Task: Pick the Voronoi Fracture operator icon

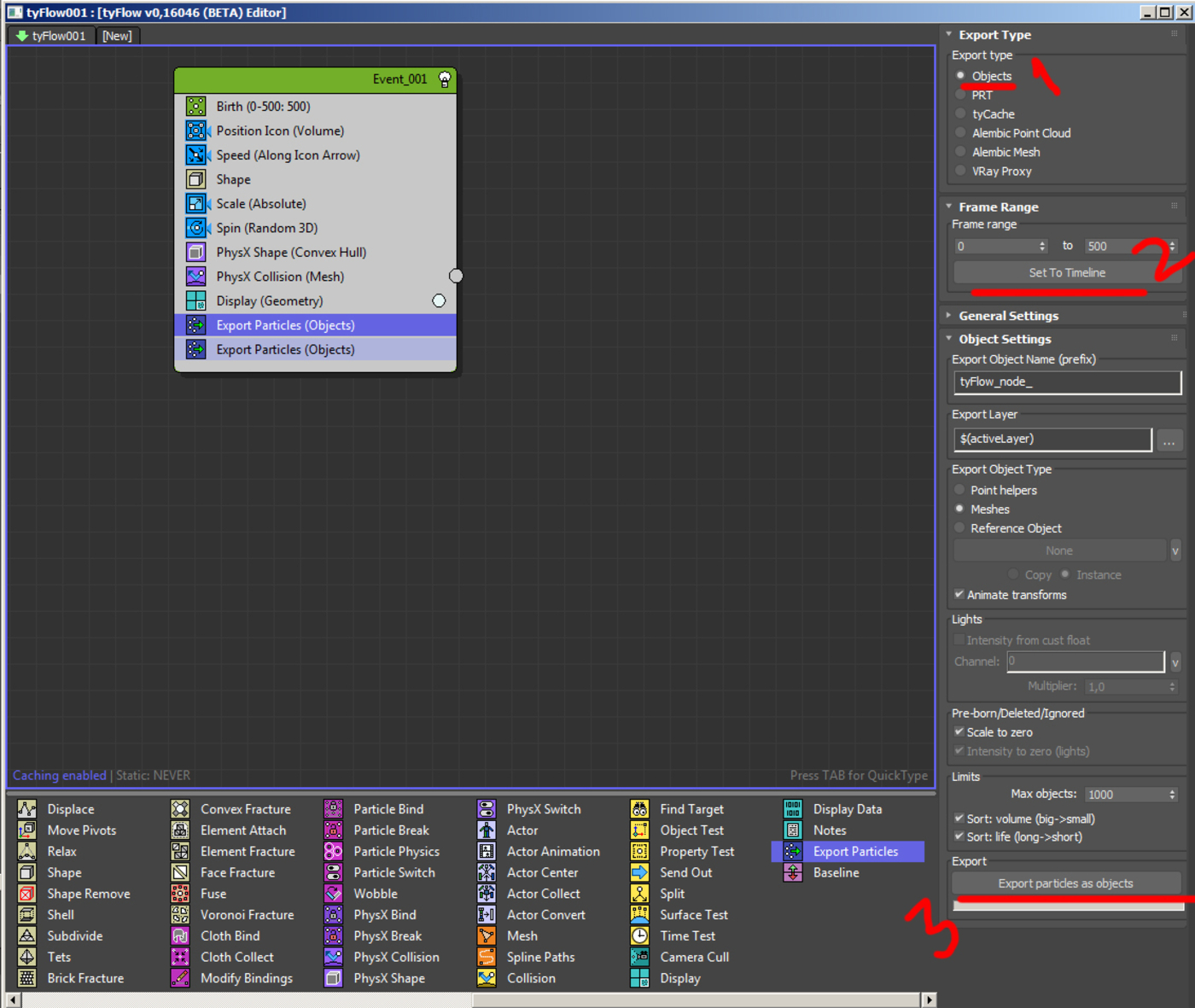Action: coord(180,915)
